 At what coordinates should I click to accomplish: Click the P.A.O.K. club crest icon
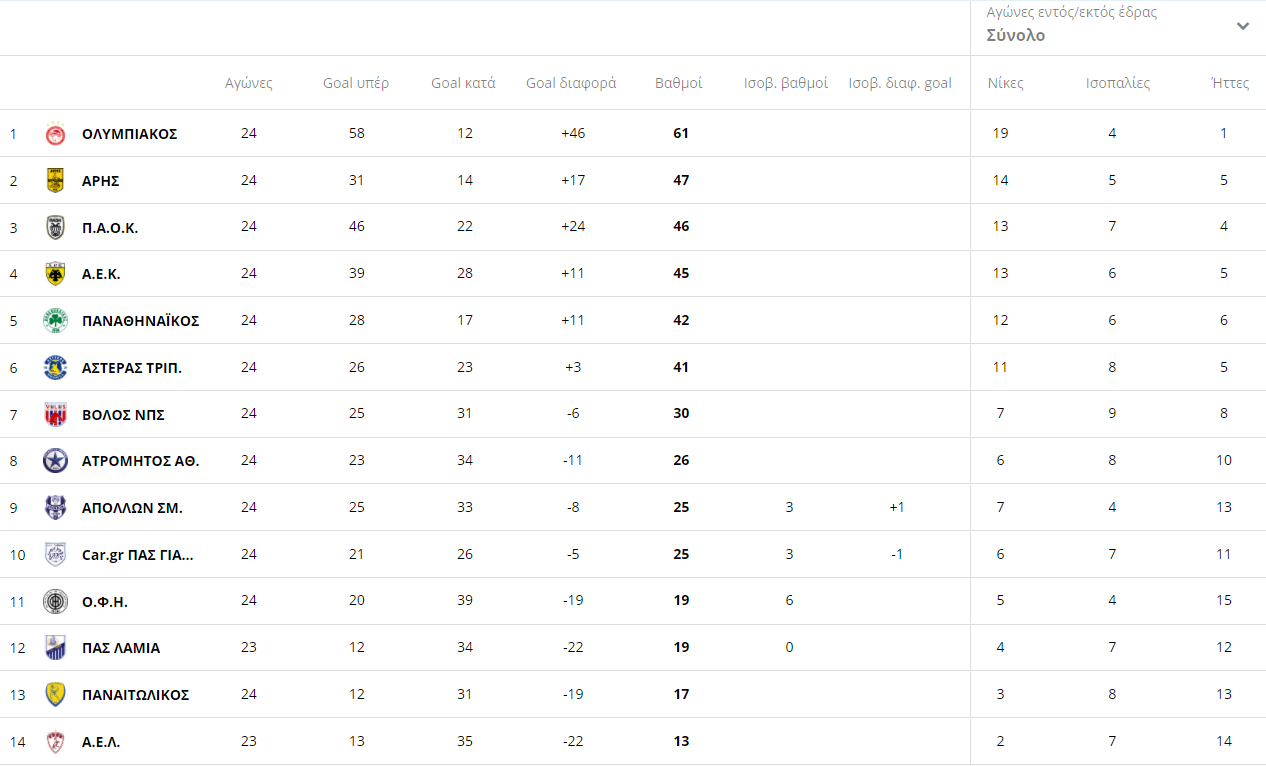pyautogui.click(x=55, y=227)
